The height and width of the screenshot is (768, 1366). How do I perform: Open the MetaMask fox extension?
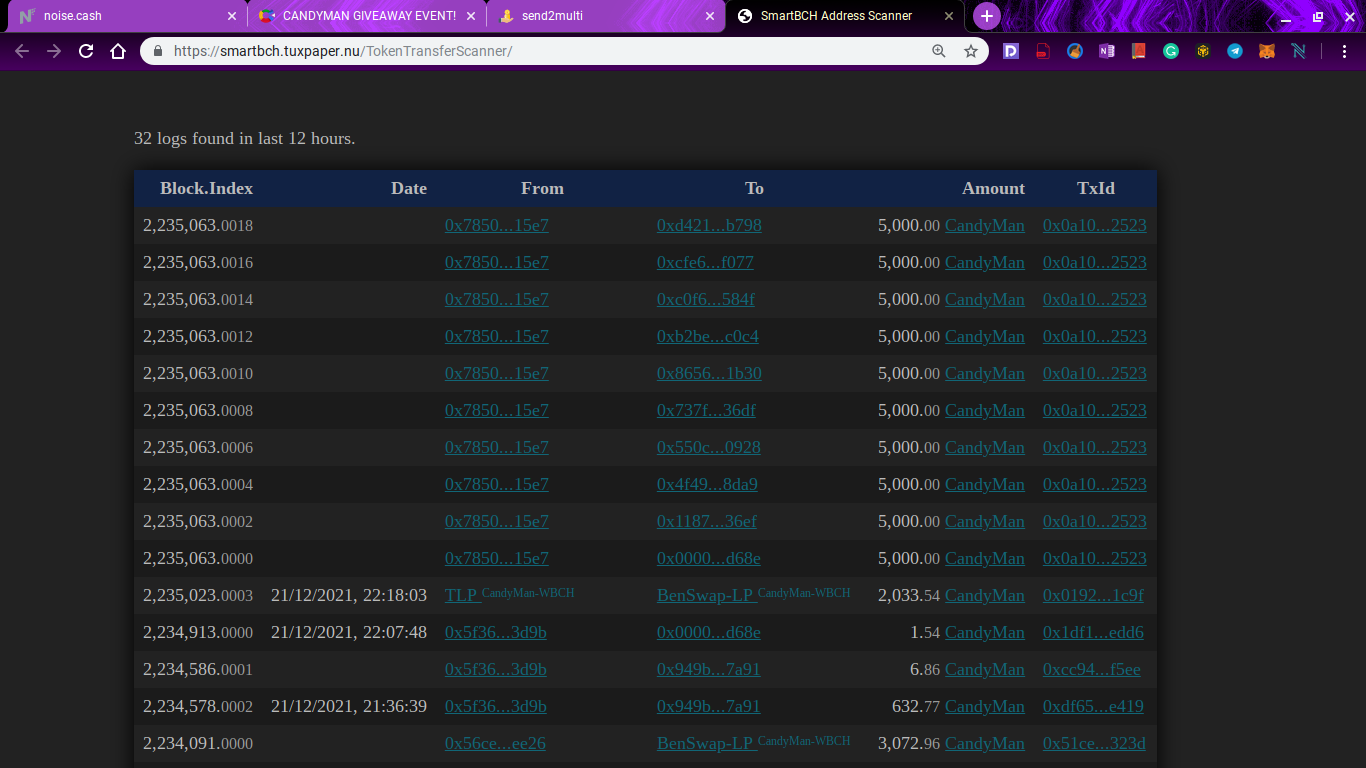pyautogui.click(x=1267, y=51)
